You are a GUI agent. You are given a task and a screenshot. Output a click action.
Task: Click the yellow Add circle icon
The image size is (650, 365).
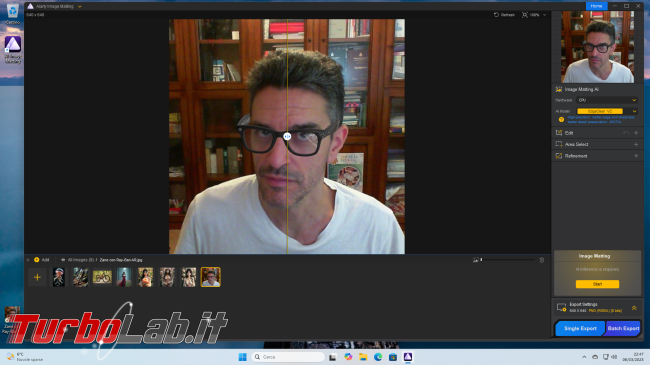[x=36, y=260]
